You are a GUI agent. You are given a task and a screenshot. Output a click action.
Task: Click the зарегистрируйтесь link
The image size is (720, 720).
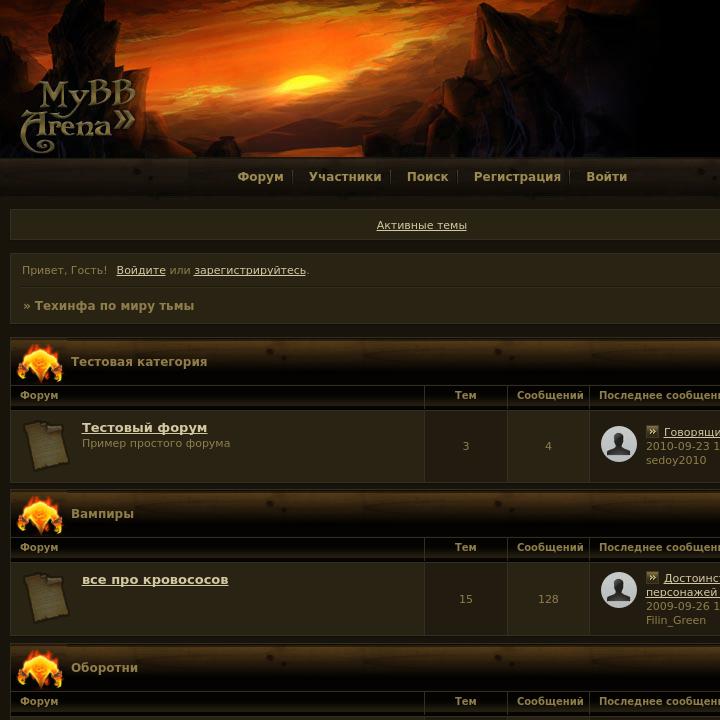click(250, 270)
